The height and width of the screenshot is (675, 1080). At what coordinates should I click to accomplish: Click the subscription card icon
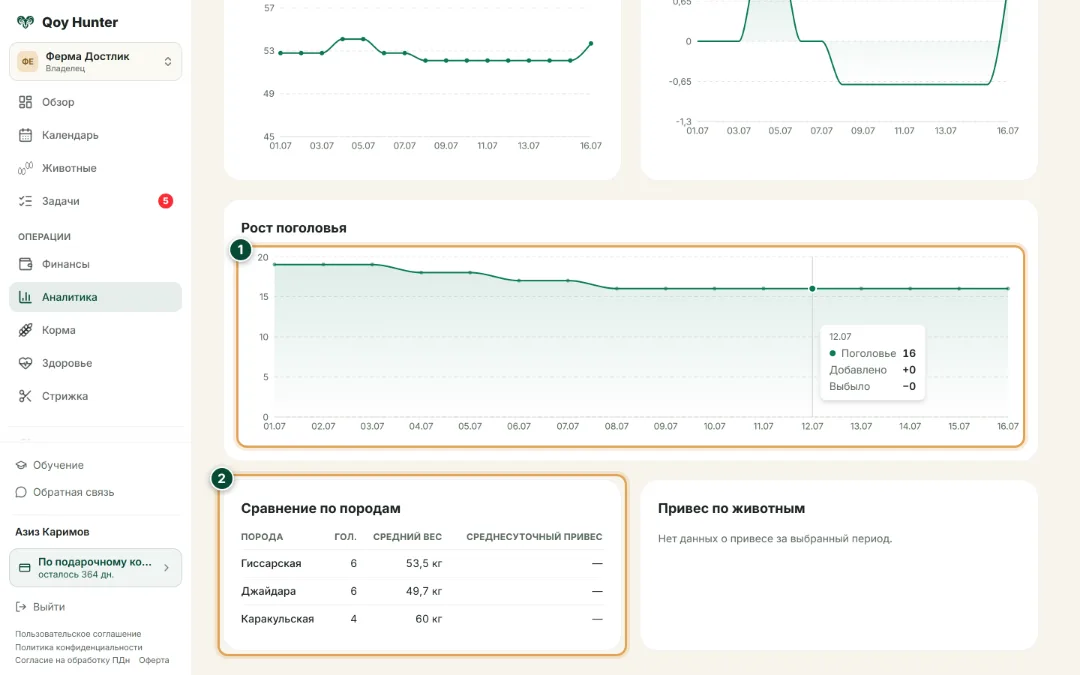[x=25, y=568]
